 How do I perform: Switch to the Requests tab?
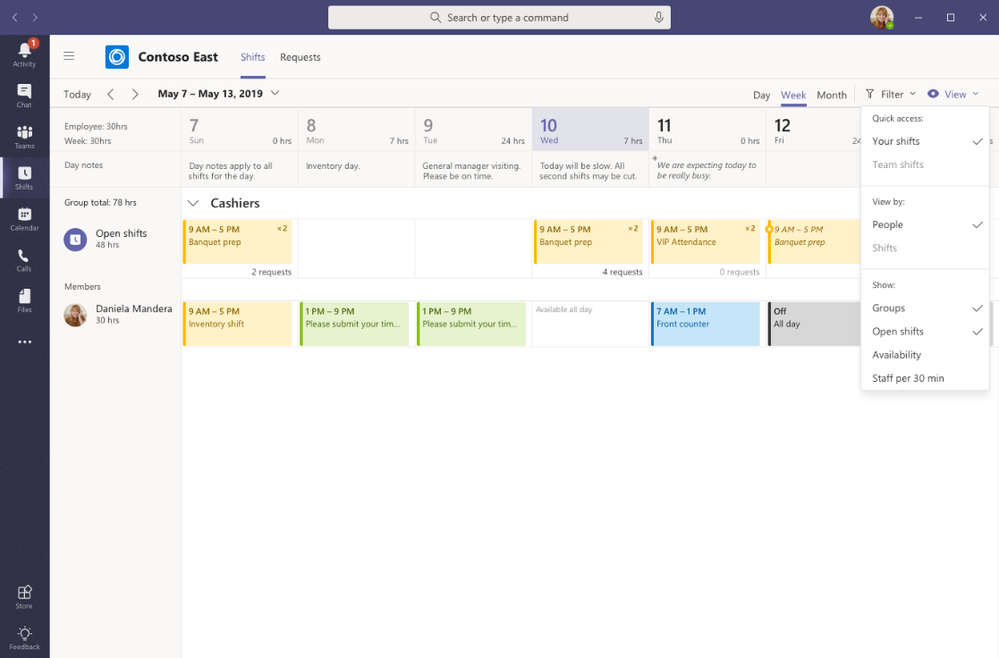(x=300, y=57)
